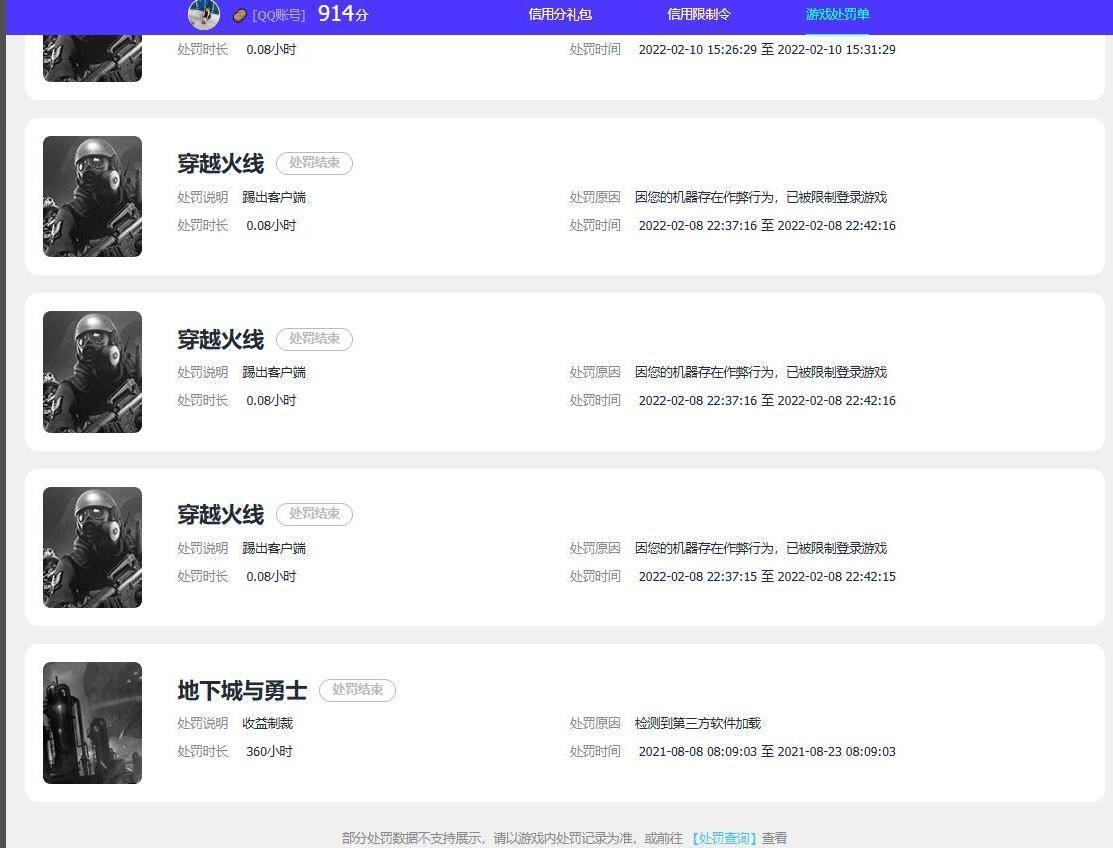Click the 地下城与勇士 title text
Screen dimensions: 1113x848
pos(240,690)
